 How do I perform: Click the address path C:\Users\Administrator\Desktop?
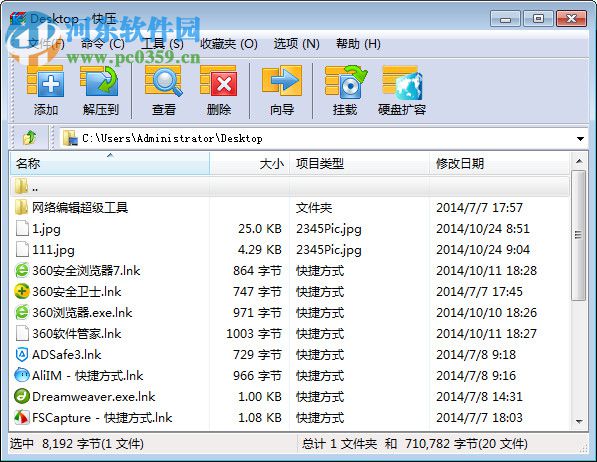click(172, 138)
